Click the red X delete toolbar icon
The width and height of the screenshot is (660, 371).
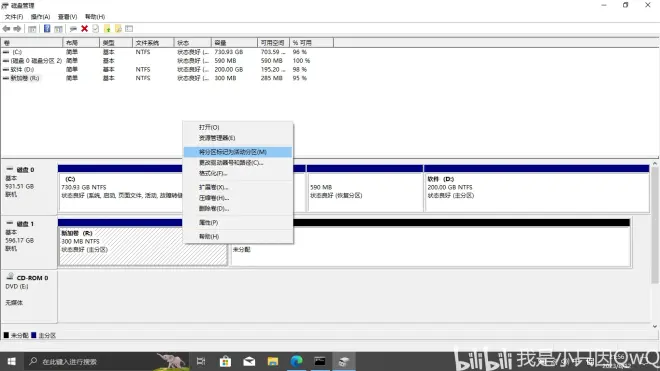[84, 29]
